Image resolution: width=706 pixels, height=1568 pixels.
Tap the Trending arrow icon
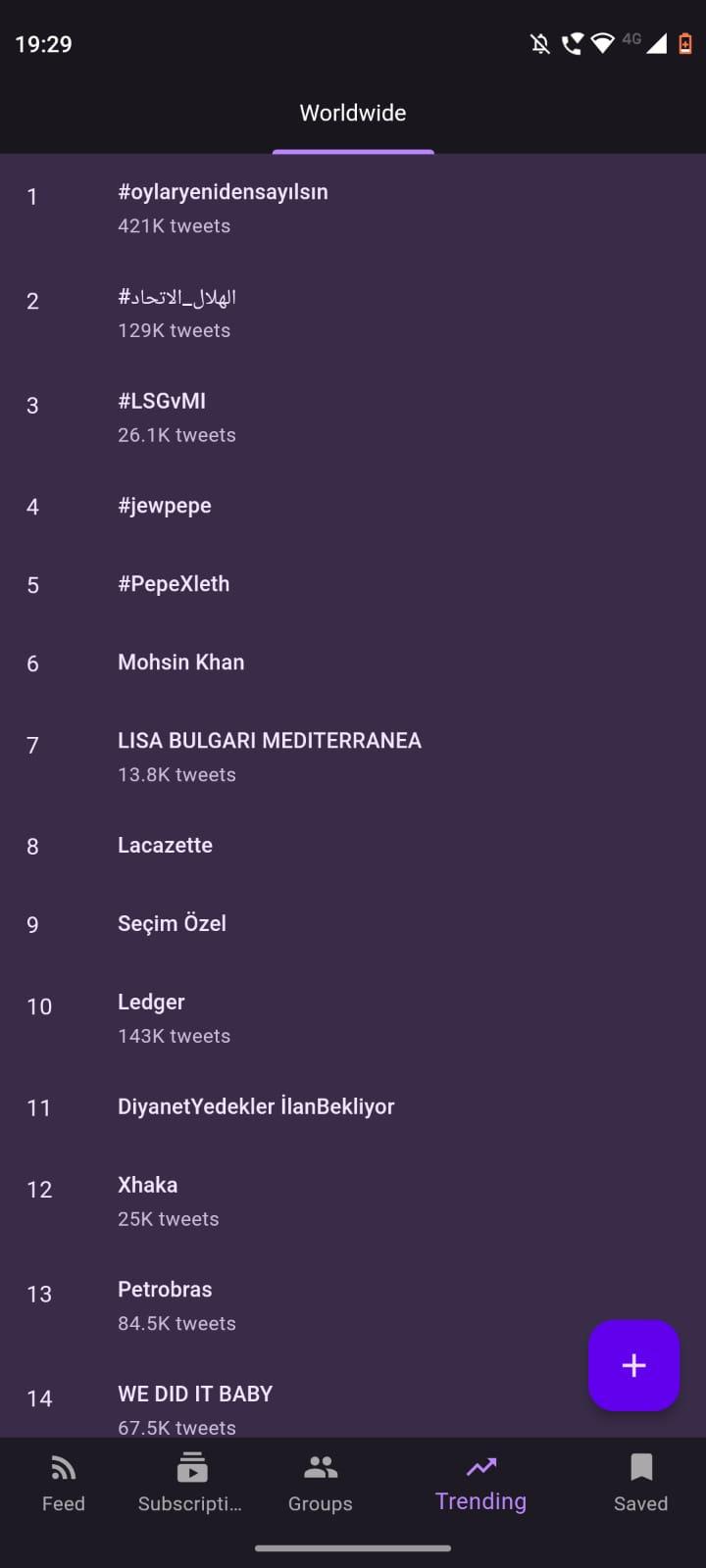[481, 1467]
